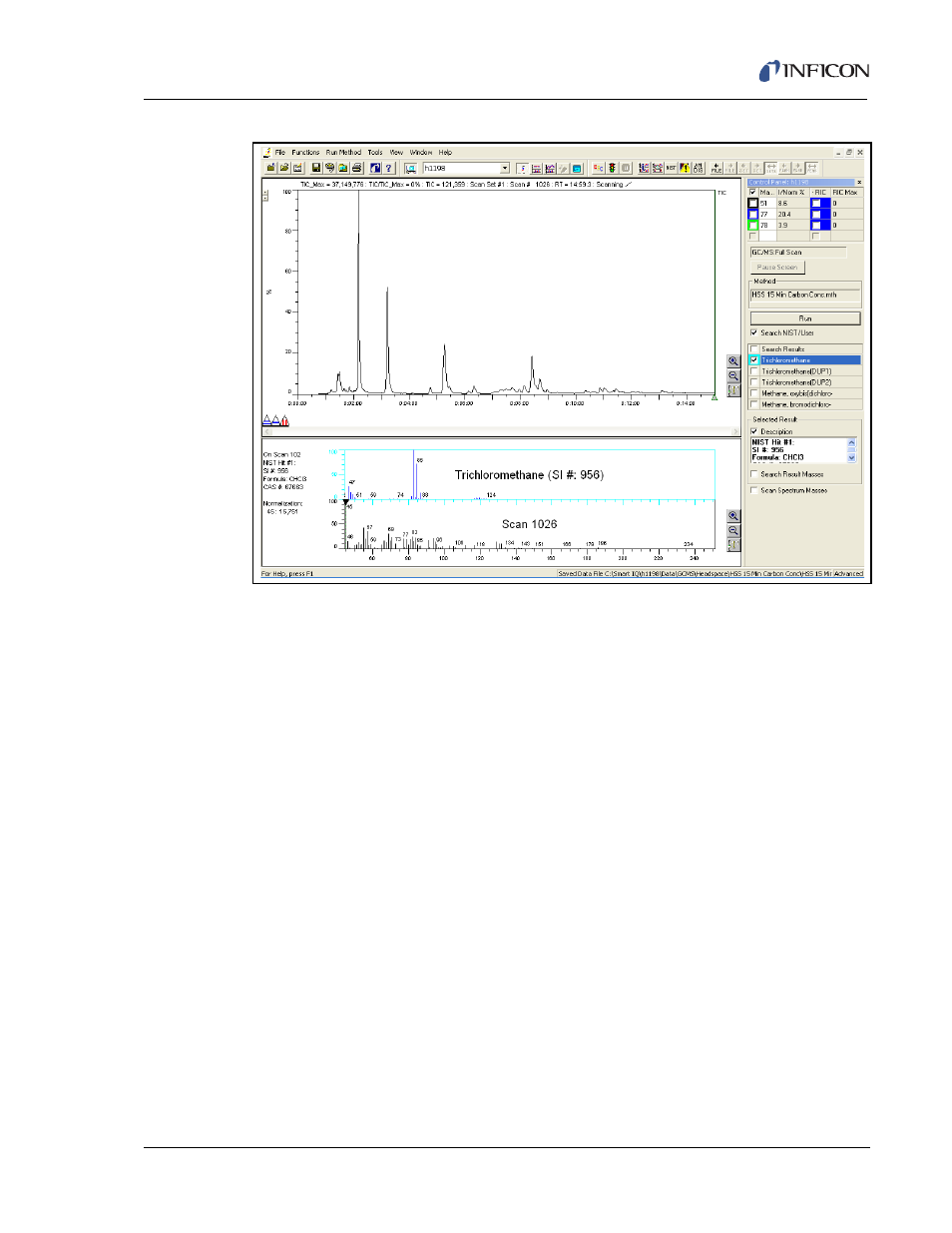The image size is (952, 1233).
Task: Click the FILE plus toolbar icon
Action: click(715, 168)
